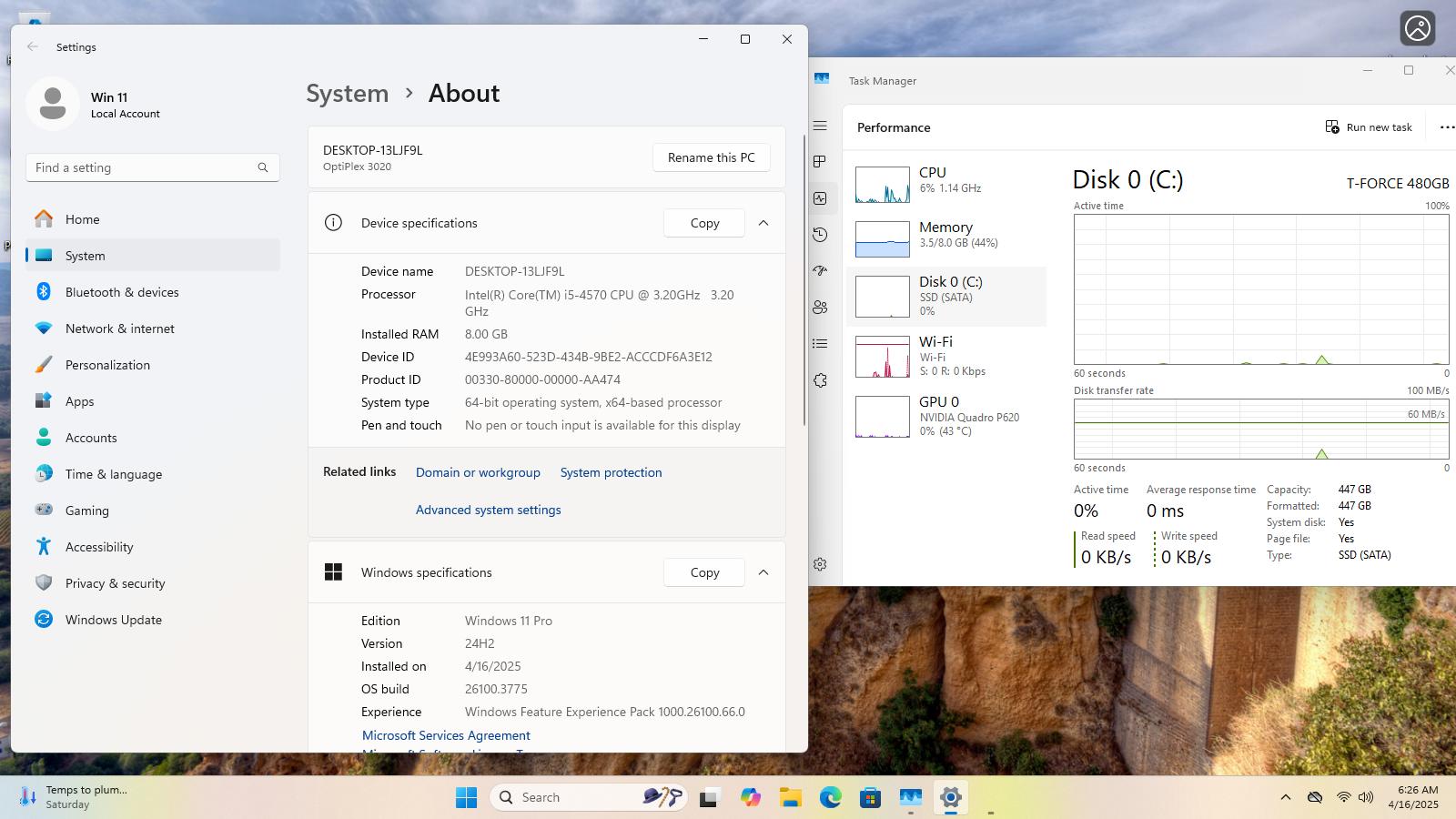Click search magnifier icon in Settings search
1456x819 pixels.
(263, 167)
